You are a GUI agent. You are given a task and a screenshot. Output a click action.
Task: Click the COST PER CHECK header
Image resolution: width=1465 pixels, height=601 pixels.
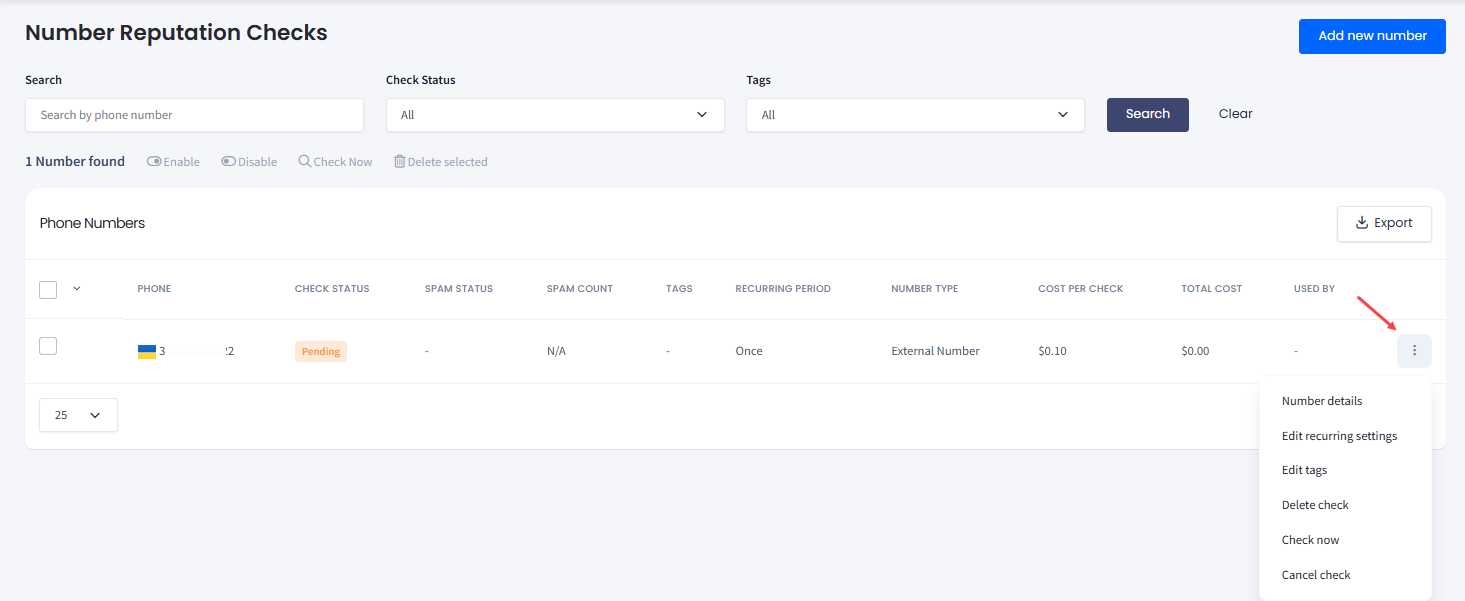(1081, 289)
